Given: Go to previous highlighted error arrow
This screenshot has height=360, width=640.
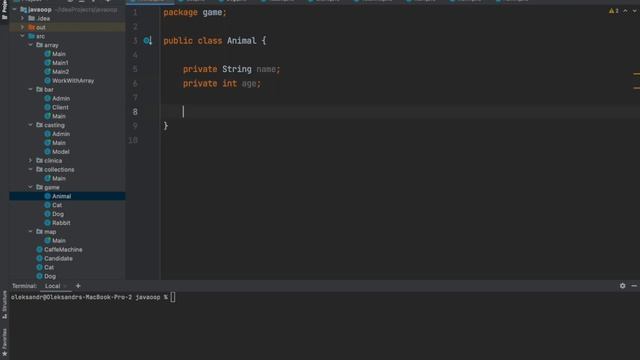Looking at the screenshot, I should point(625,11).
